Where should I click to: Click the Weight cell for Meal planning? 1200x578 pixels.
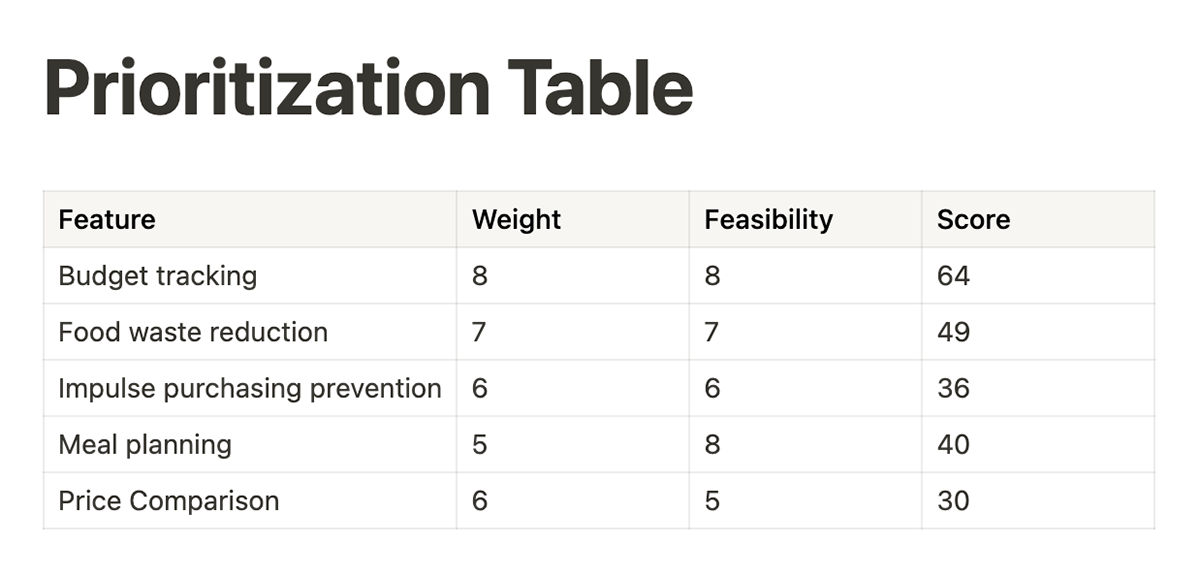click(573, 444)
